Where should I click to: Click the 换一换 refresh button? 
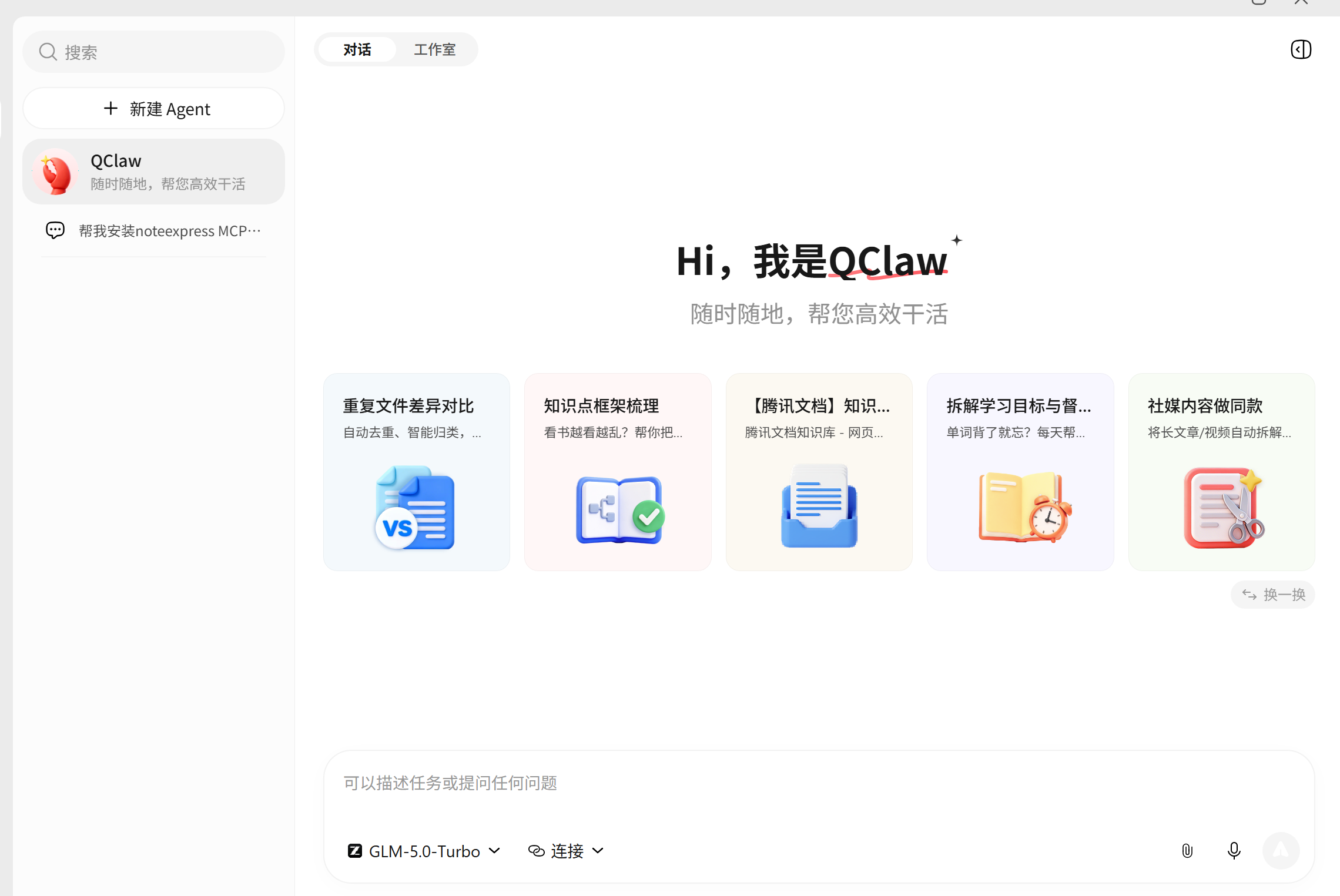[1273, 595]
